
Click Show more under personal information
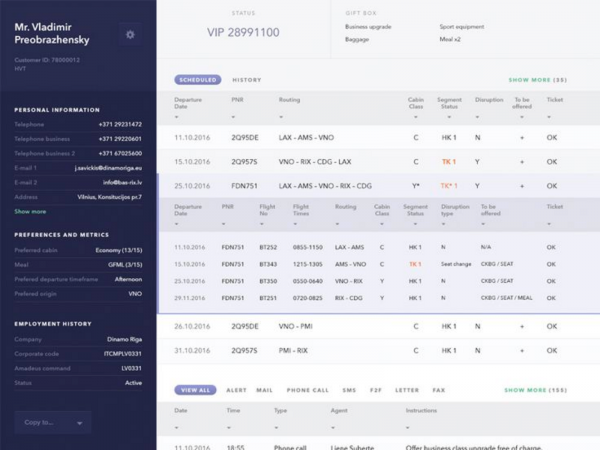tap(30, 212)
